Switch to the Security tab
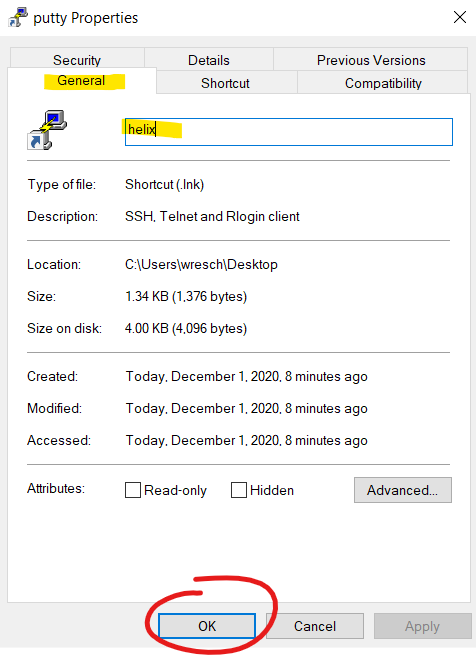The height and width of the screenshot is (656, 476). [x=77, y=60]
